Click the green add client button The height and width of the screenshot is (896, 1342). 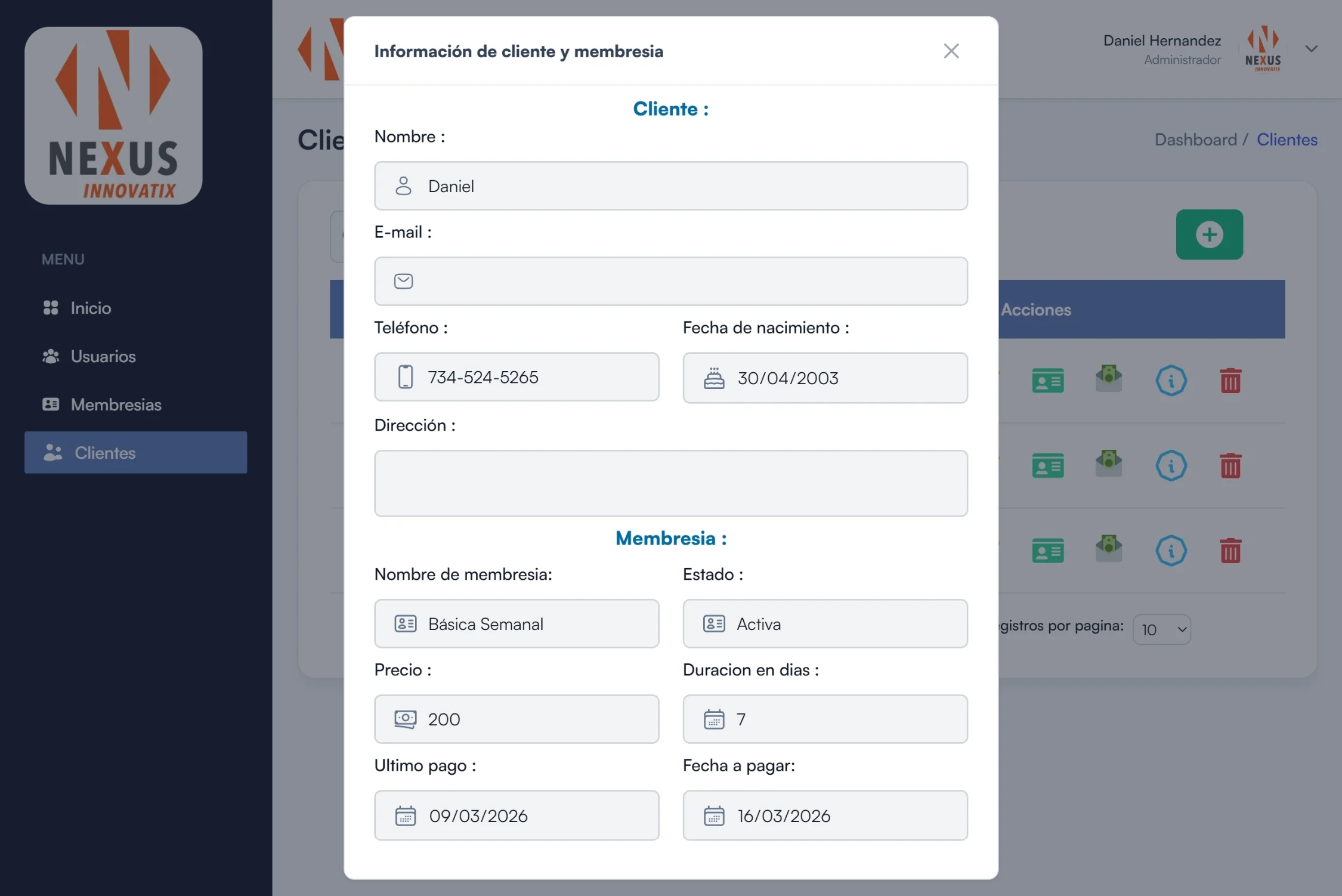coord(1209,234)
